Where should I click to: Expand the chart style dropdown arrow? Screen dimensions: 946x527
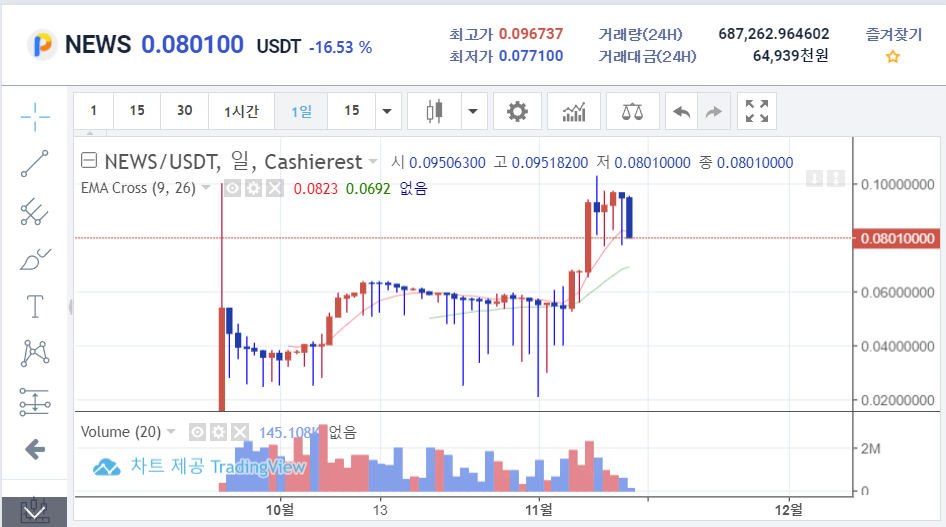coord(473,111)
